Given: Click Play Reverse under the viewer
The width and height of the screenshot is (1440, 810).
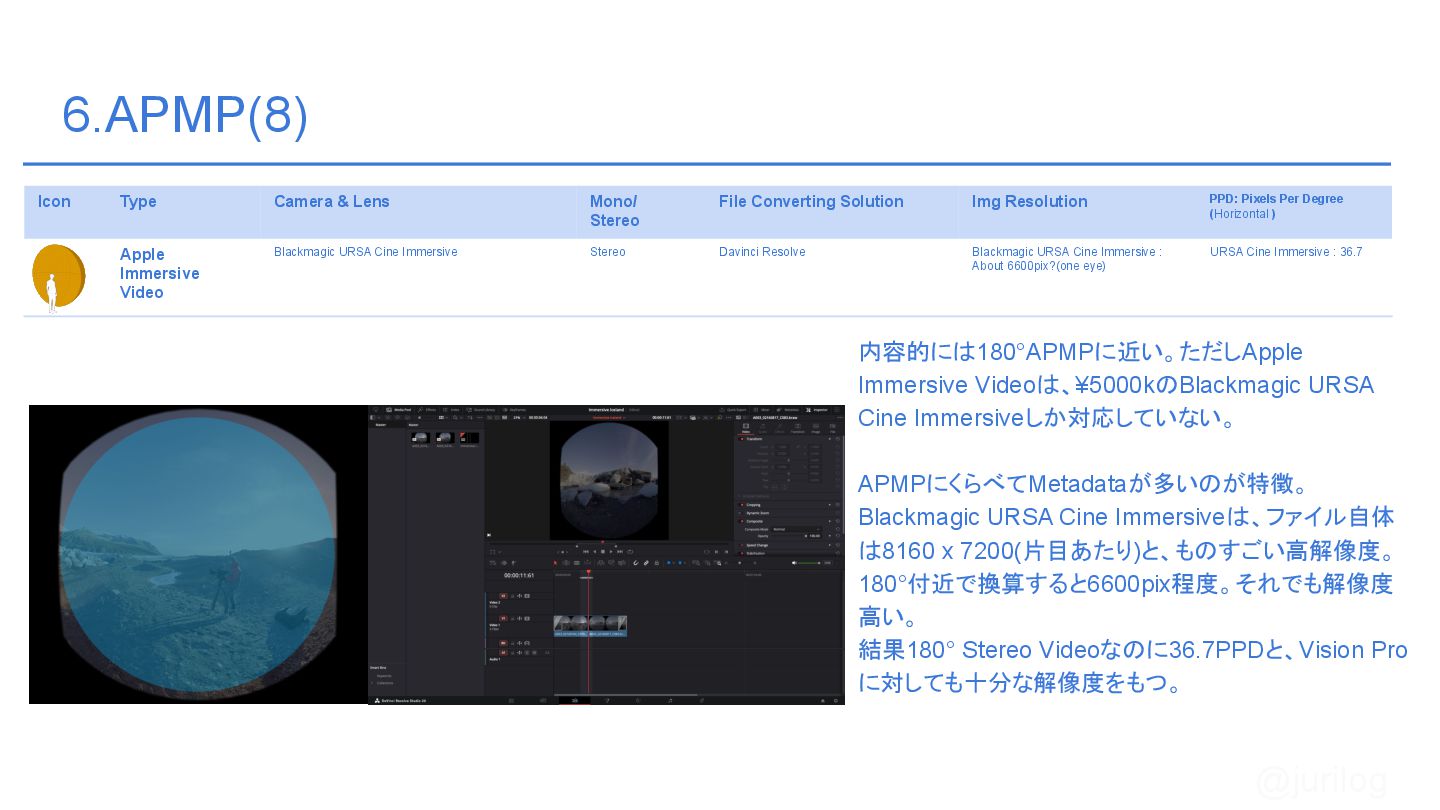Looking at the screenshot, I should coord(595,552).
